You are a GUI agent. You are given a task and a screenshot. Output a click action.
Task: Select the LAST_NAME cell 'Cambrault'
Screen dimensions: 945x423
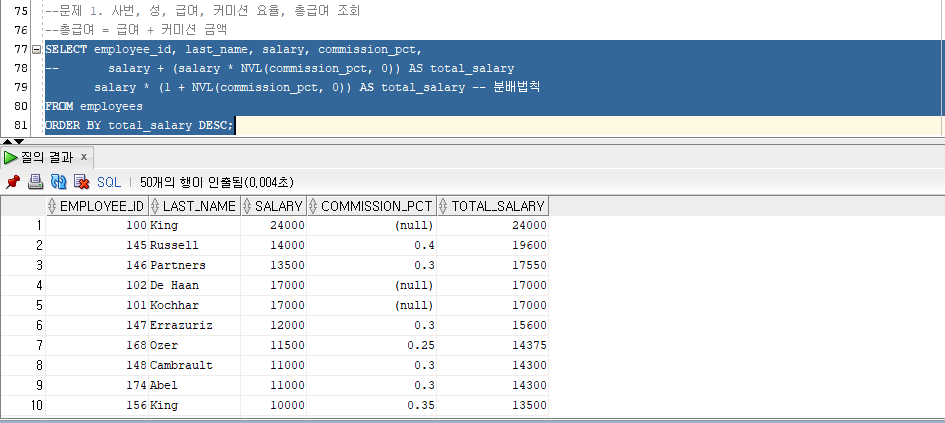point(194,365)
